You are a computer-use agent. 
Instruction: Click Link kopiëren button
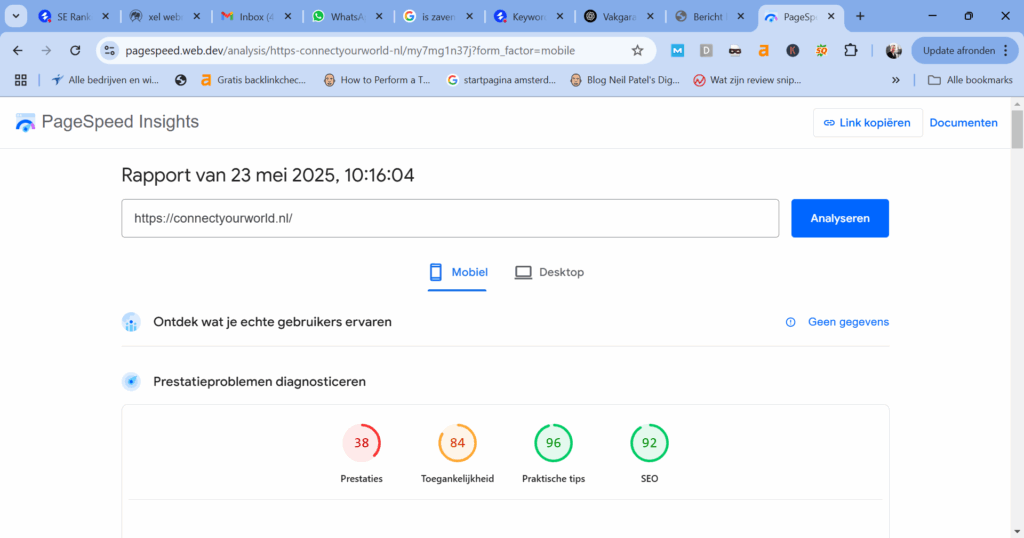(x=867, y=123)
